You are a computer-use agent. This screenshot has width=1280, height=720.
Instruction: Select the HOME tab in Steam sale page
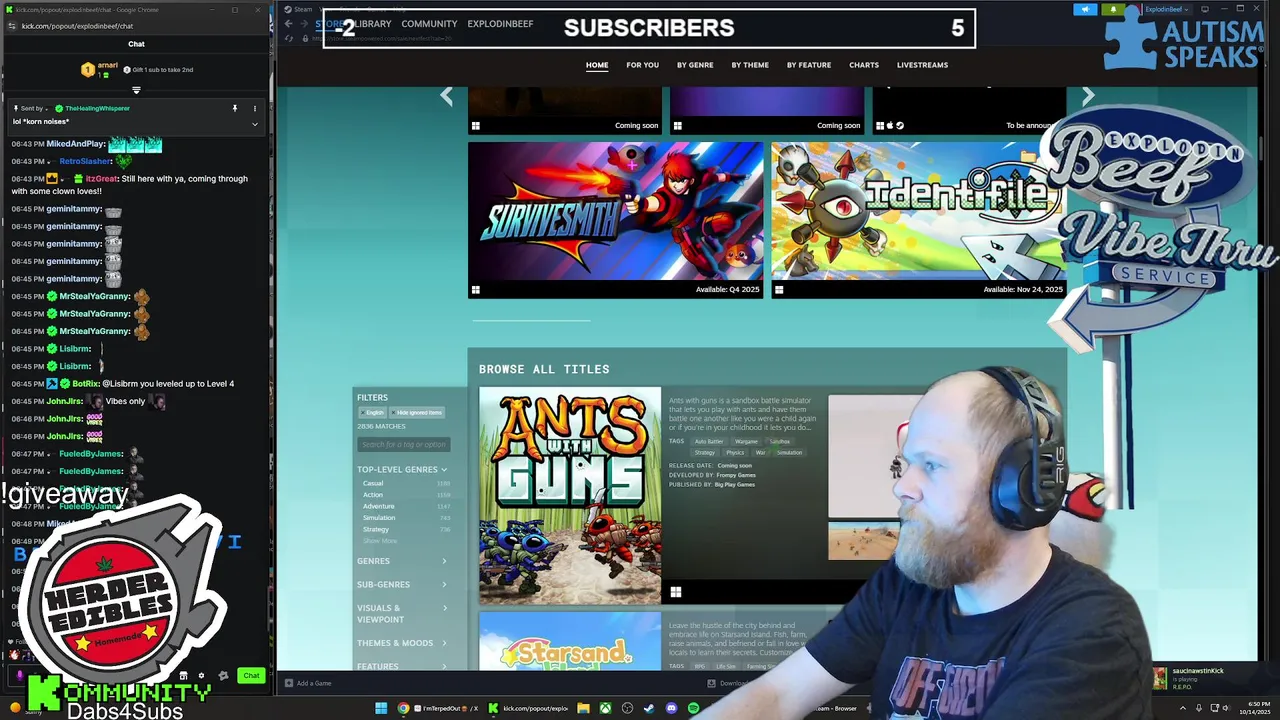[597, 65]
